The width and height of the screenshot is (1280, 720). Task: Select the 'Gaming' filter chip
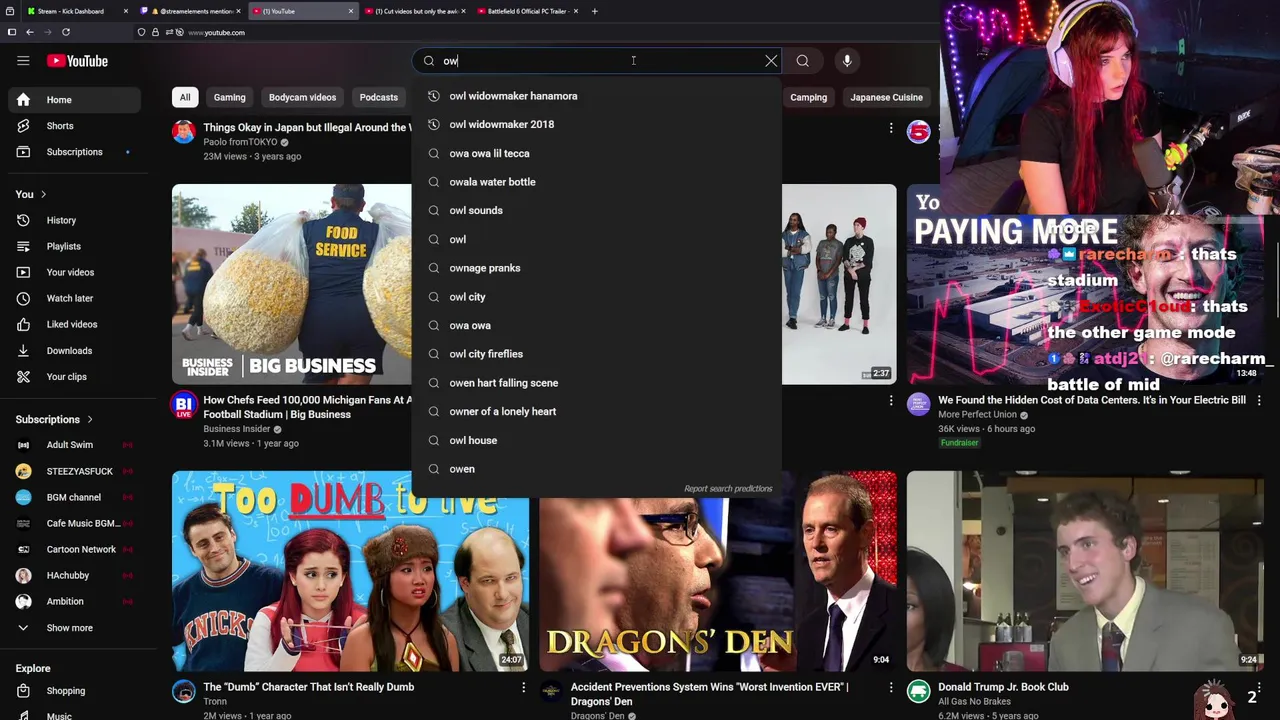tap(229, 97)
